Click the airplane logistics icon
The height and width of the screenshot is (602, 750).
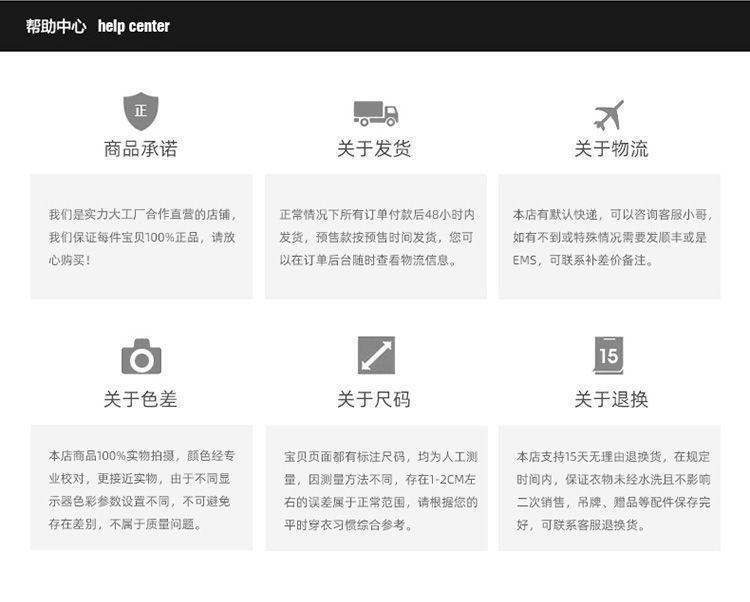tap(609, 114)
